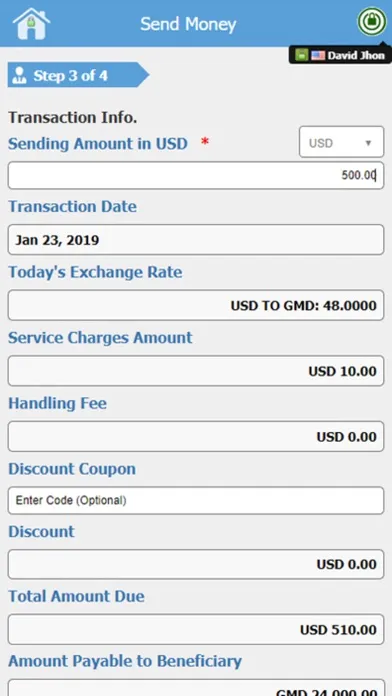
Task: Click the Service Charges USD 10.00 field
Action: (x=196, y=371)
